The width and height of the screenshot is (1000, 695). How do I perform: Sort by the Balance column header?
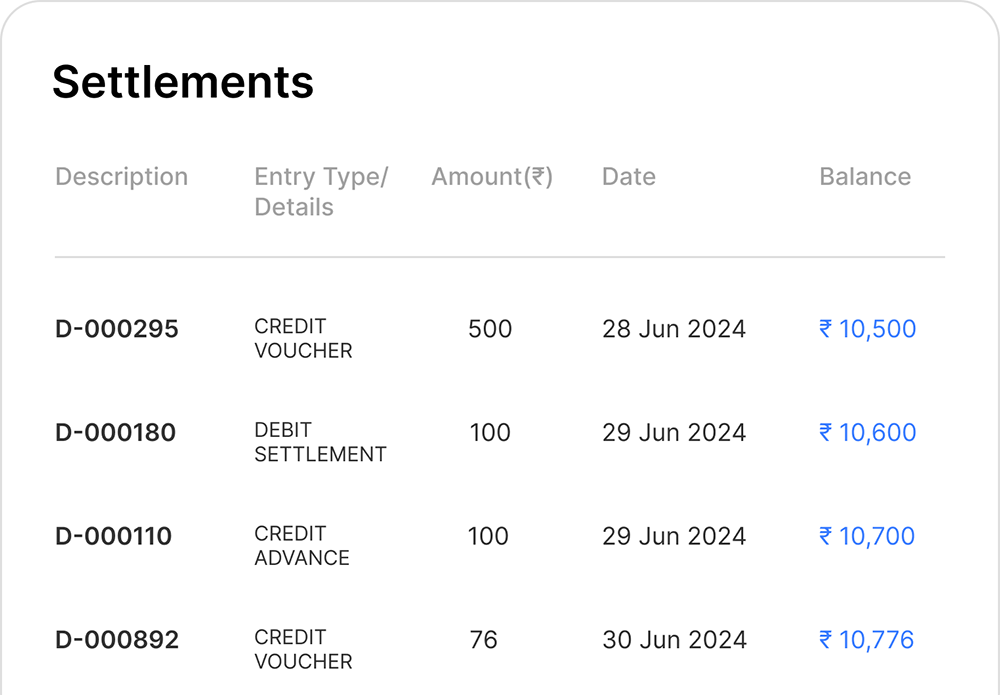pyautogui.click(x=865, y=177)
